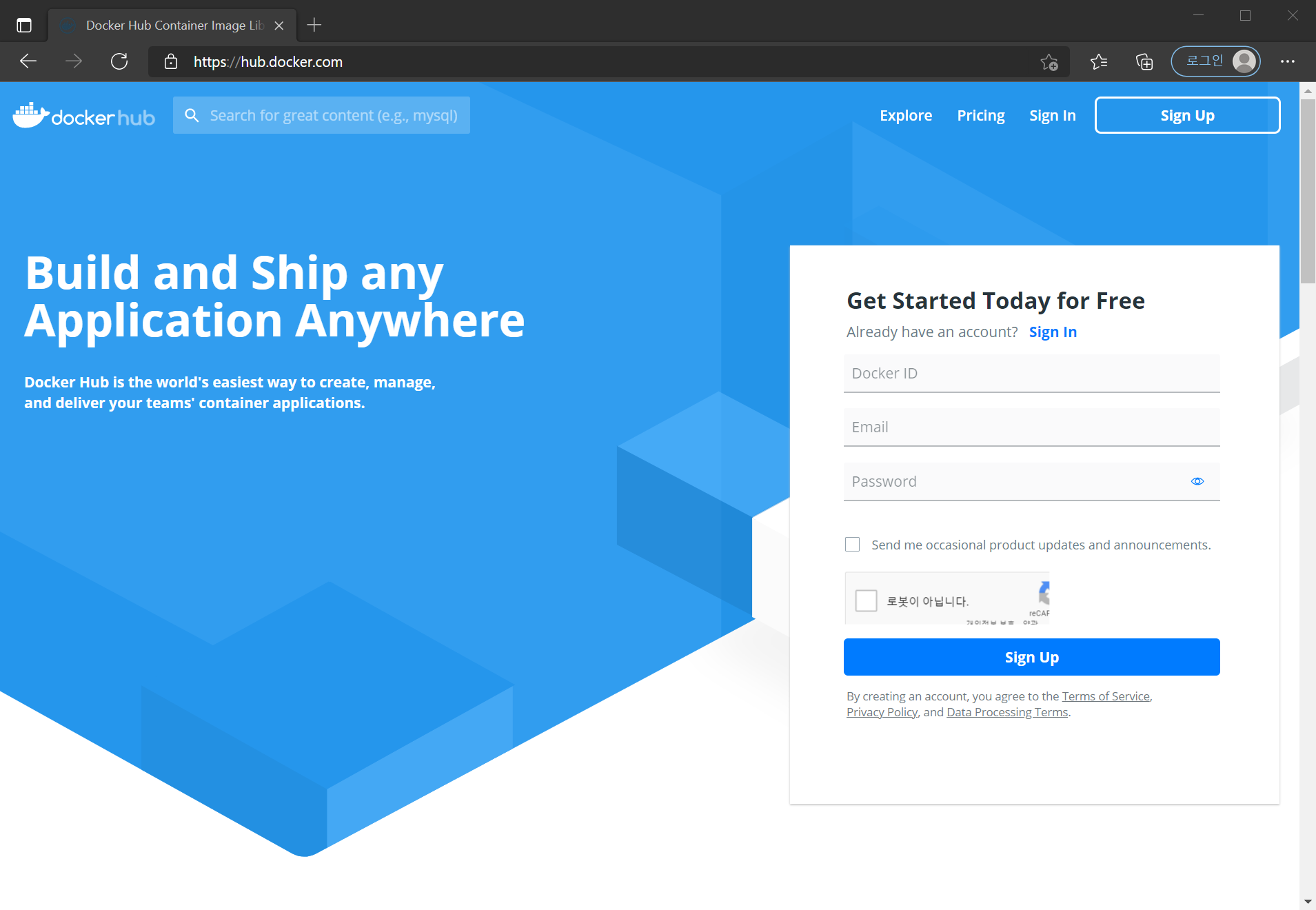Toggle password visibility eye icon
Image resolution: width=1316 pixels, height=910 pixels.
(1197, 481)
